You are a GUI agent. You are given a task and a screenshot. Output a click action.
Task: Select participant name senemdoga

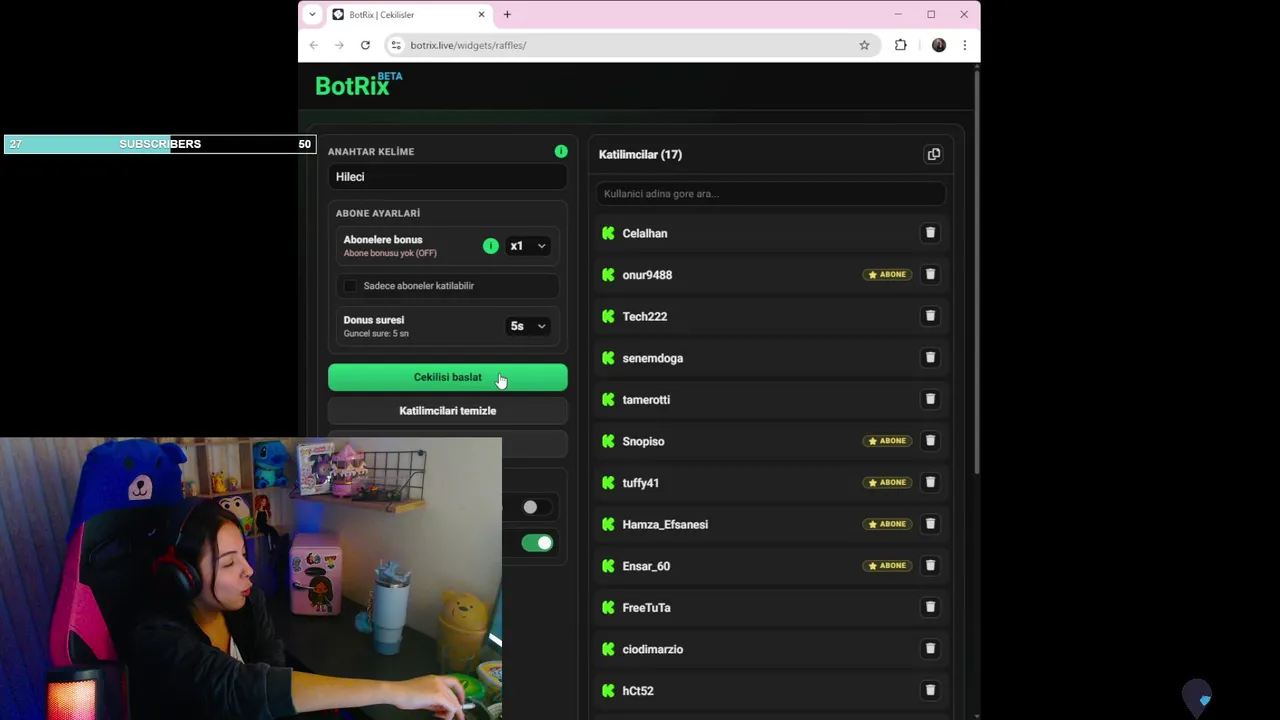pos(652,358)
